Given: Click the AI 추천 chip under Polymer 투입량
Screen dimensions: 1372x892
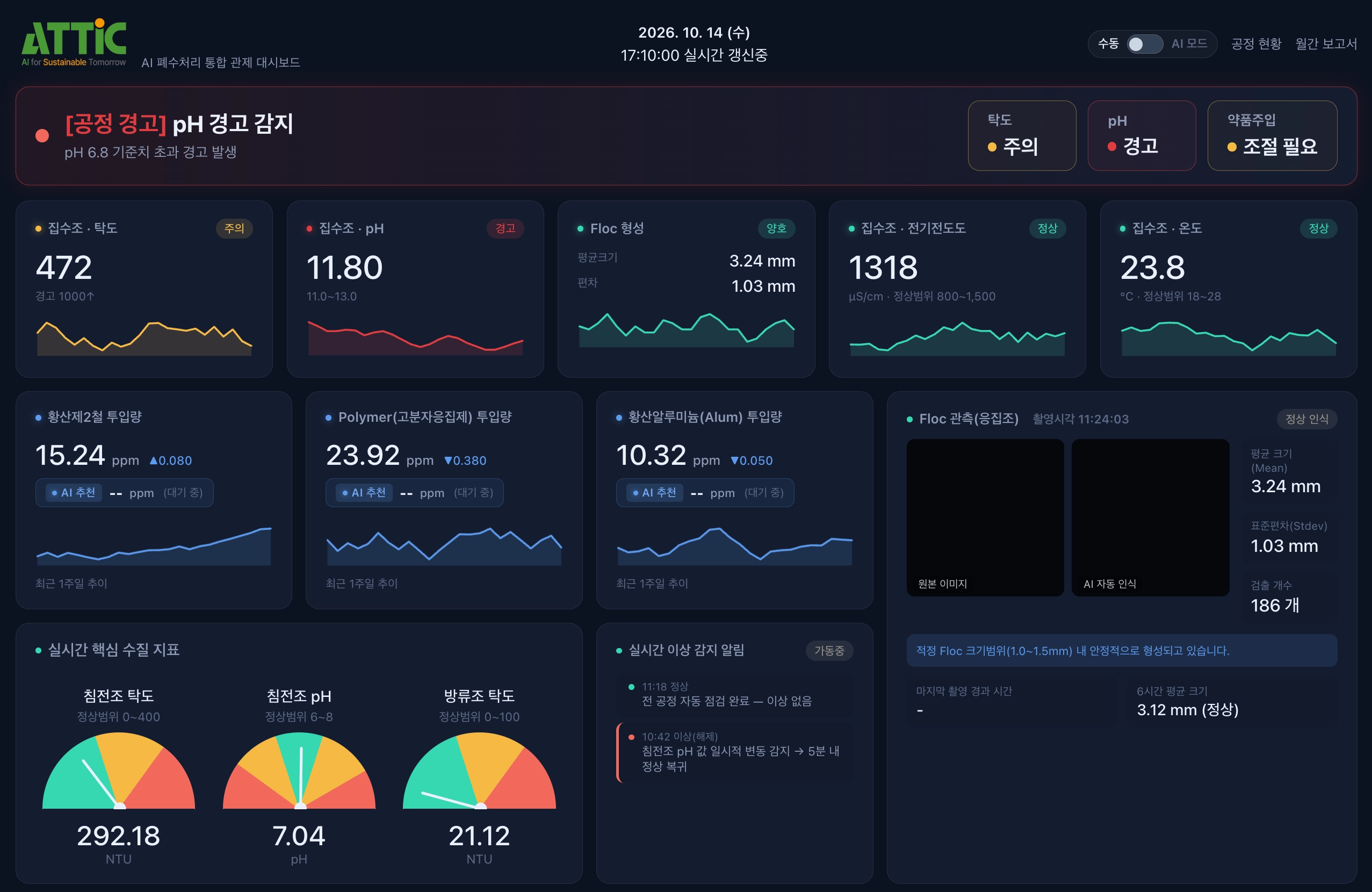Looking at the screenshot, I should click(x=364, y=492).
